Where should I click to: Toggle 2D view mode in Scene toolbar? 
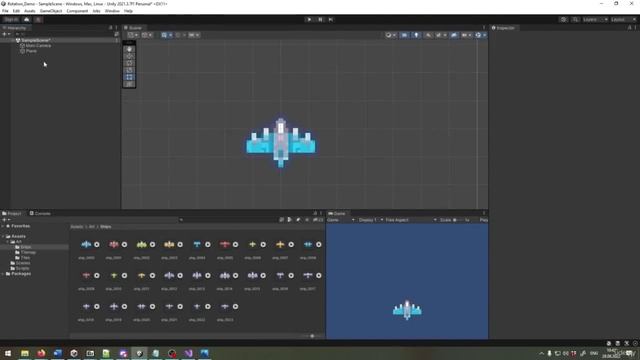click(404, 35)
